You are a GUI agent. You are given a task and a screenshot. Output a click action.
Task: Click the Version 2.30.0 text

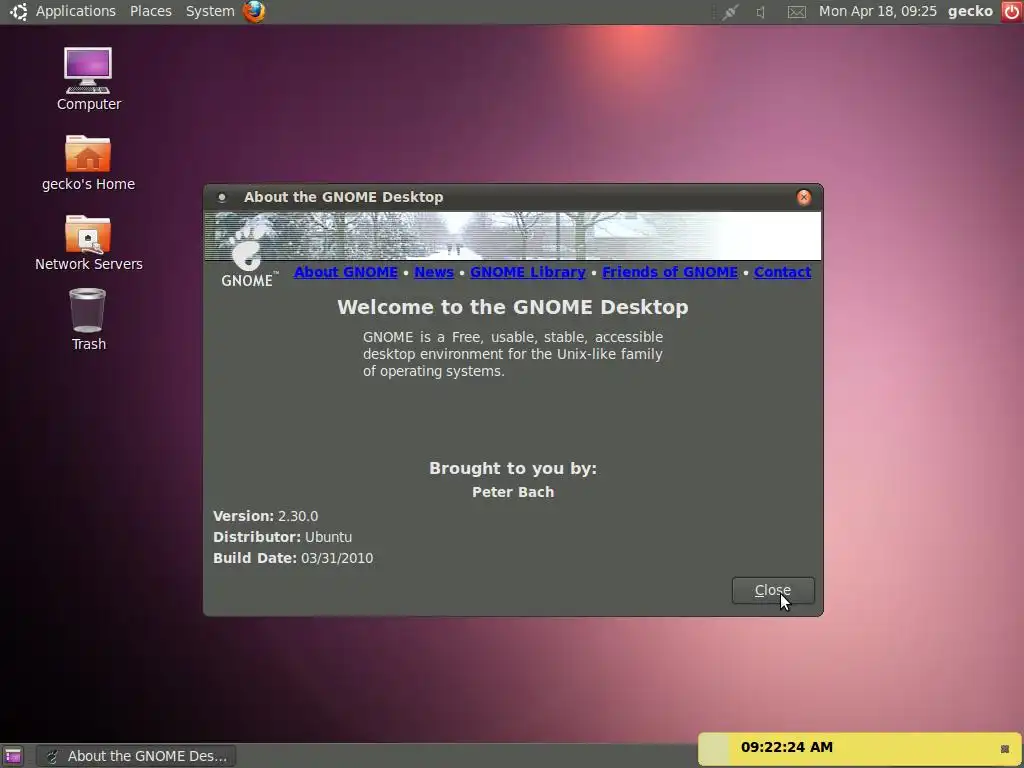pyautogui.click(x=266, y=516)
